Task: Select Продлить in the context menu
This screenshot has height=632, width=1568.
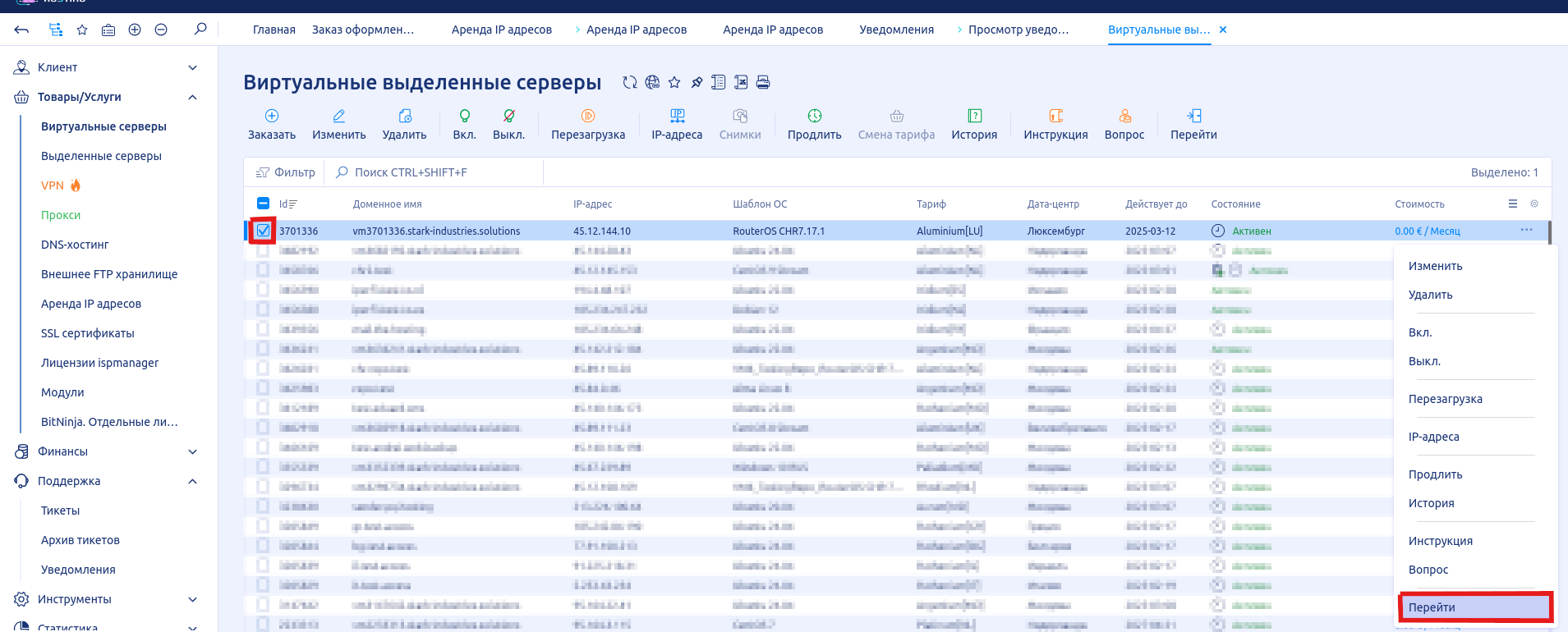Action: pos(1436,474)
